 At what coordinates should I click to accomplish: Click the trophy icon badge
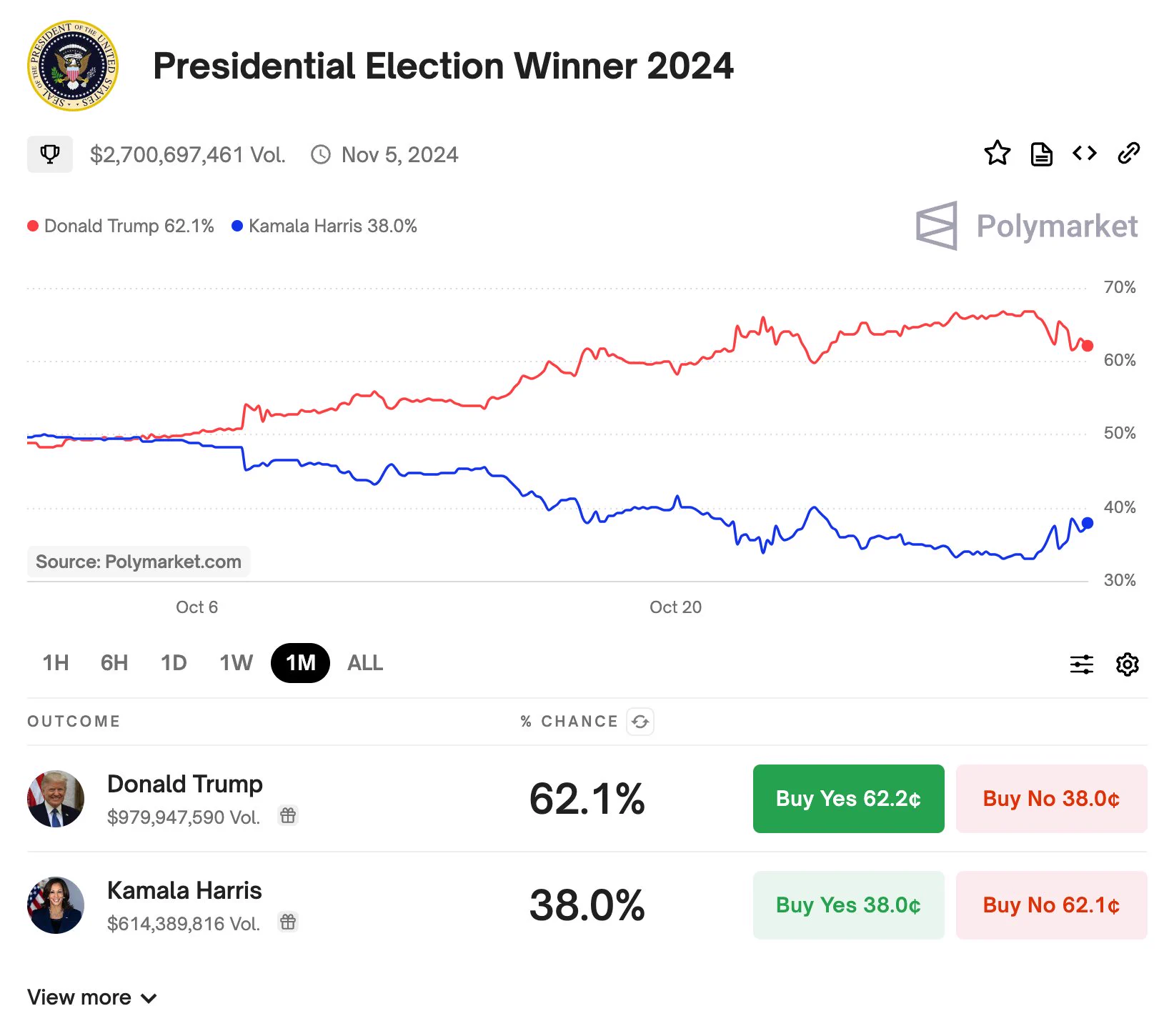pyautogui.click(x=50, y=154)
